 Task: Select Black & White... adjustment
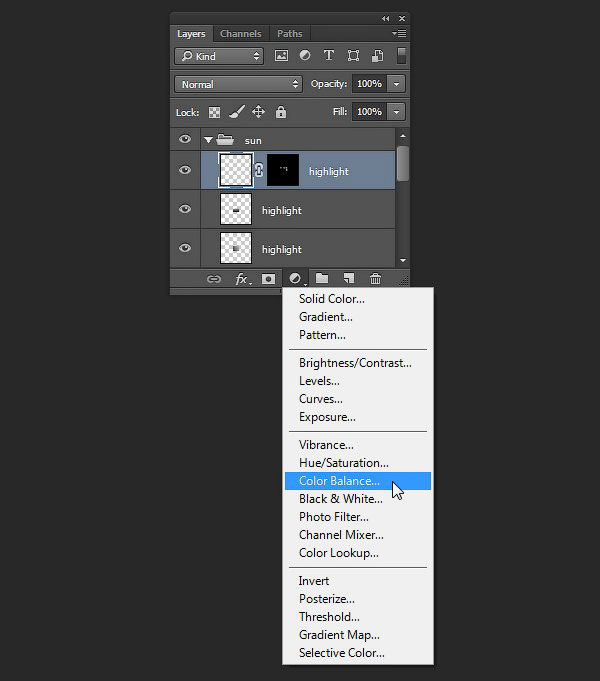pos(358,499)
